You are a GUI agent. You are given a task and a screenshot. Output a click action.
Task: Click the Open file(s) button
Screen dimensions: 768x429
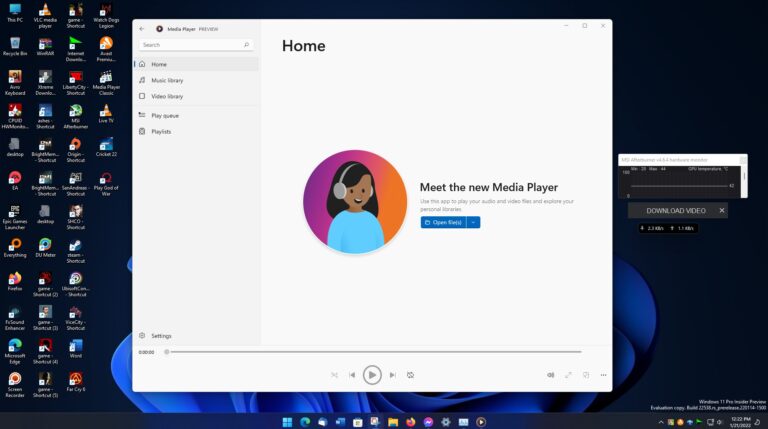coord(443,222)
